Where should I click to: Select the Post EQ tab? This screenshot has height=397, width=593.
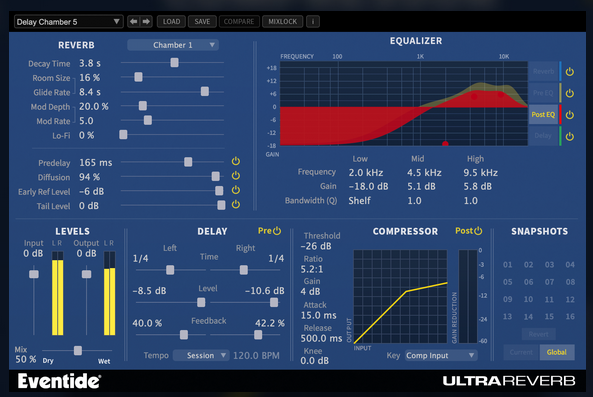coord(543,115)
